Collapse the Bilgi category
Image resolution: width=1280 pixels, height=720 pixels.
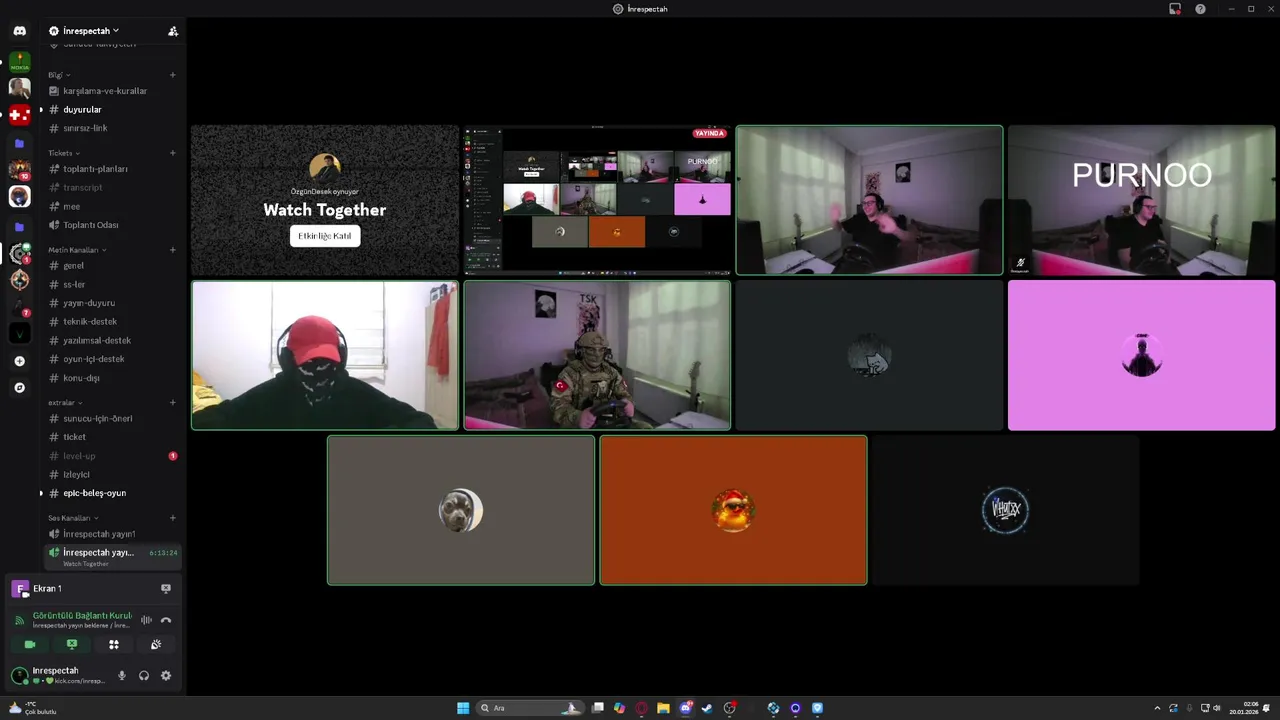coord(58,75)
